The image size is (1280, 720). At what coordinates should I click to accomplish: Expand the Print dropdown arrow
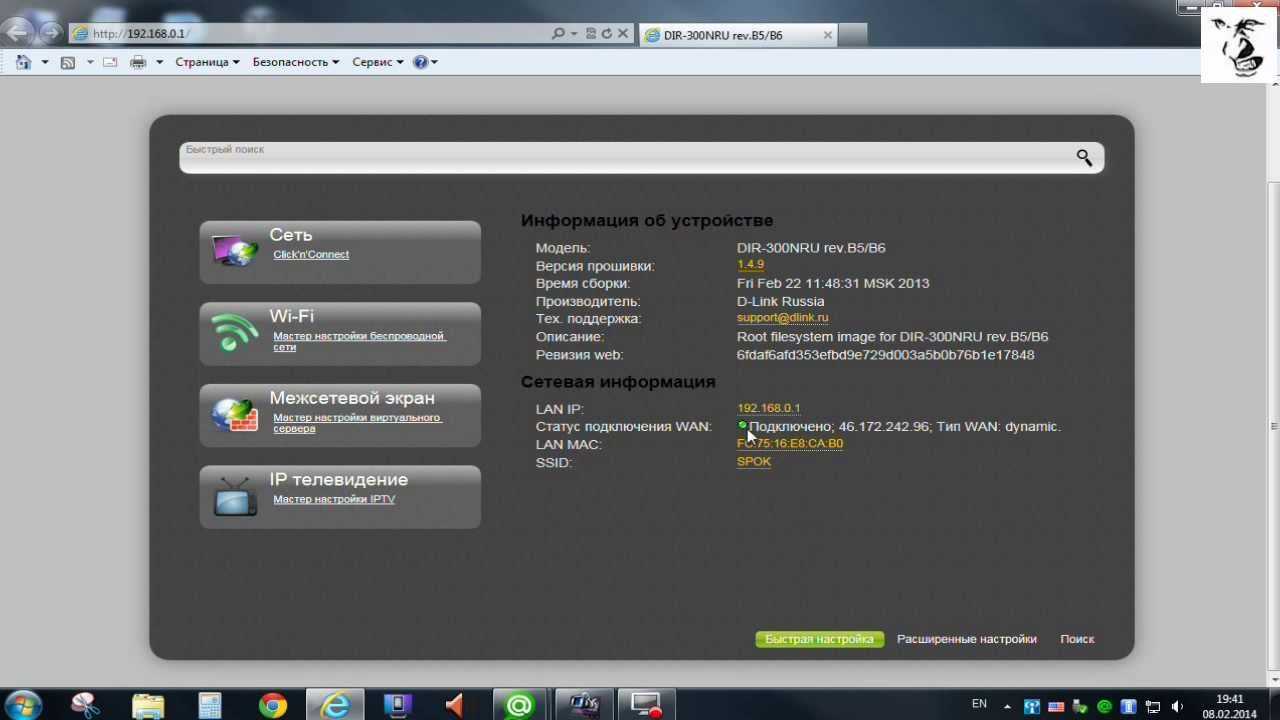pyautogui.click(x=159, y=62)
